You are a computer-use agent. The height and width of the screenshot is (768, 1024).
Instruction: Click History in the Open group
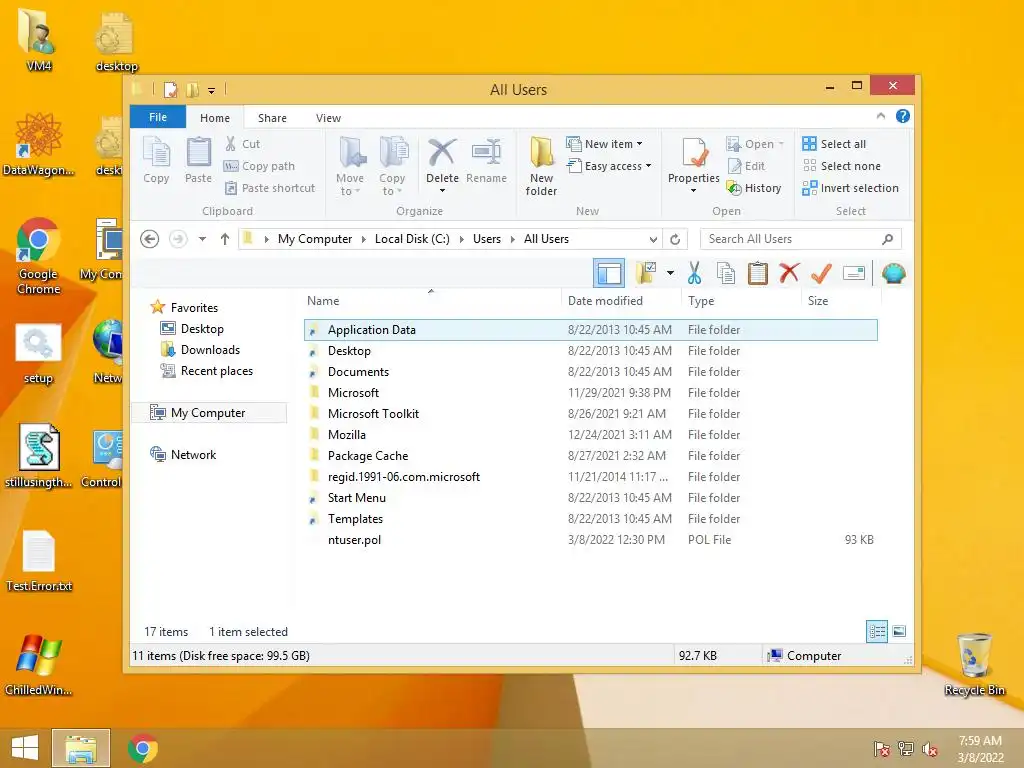pos(754,188)
